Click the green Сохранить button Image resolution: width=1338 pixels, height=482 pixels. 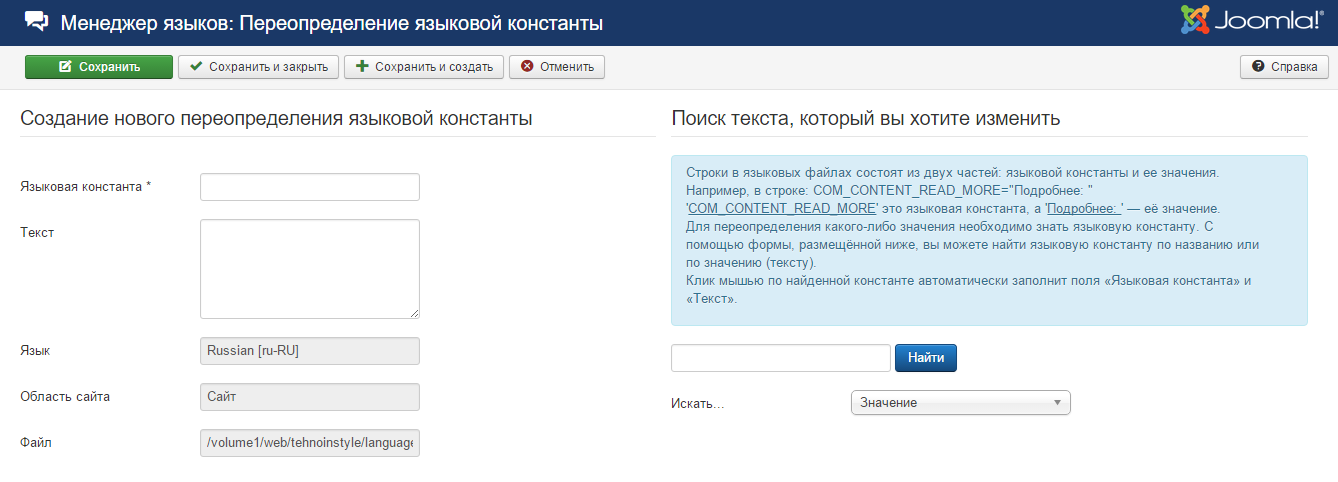98,67
